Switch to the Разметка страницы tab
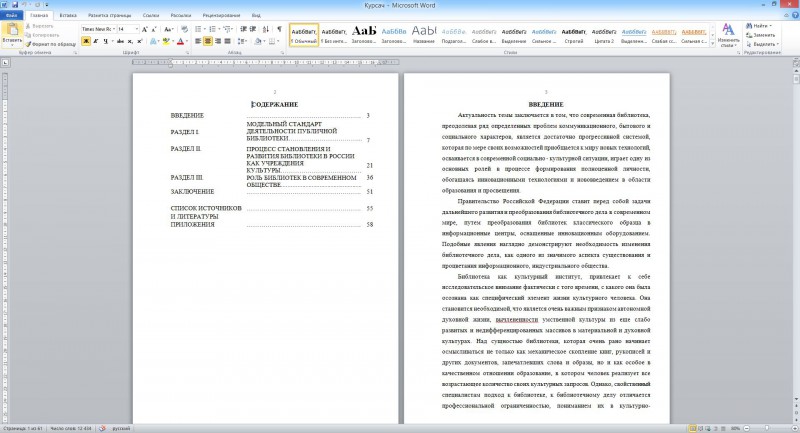 coord(109,15)
